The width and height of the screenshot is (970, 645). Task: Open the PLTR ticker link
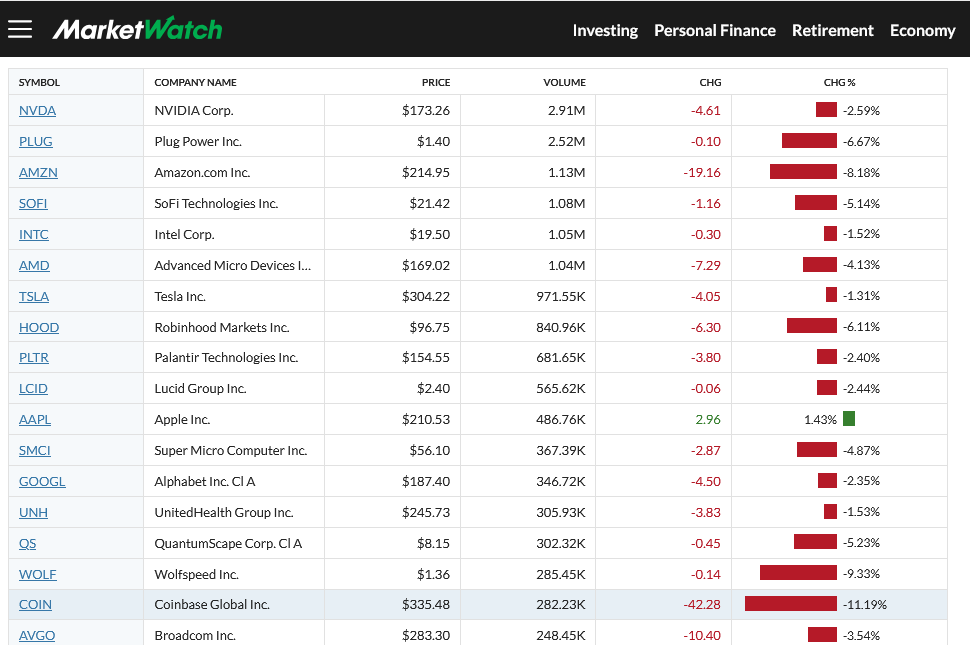pyautogui.click(x=33, y=357)
